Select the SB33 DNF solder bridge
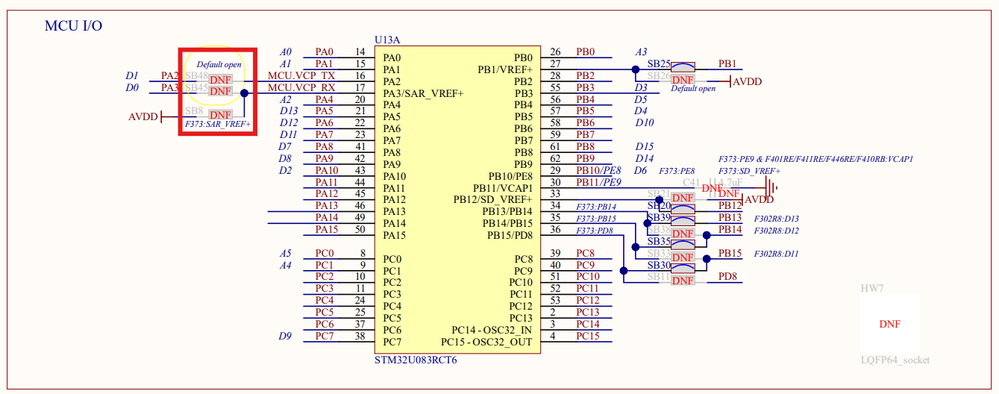Screen dimensions: 999x394 coord(682,257)
